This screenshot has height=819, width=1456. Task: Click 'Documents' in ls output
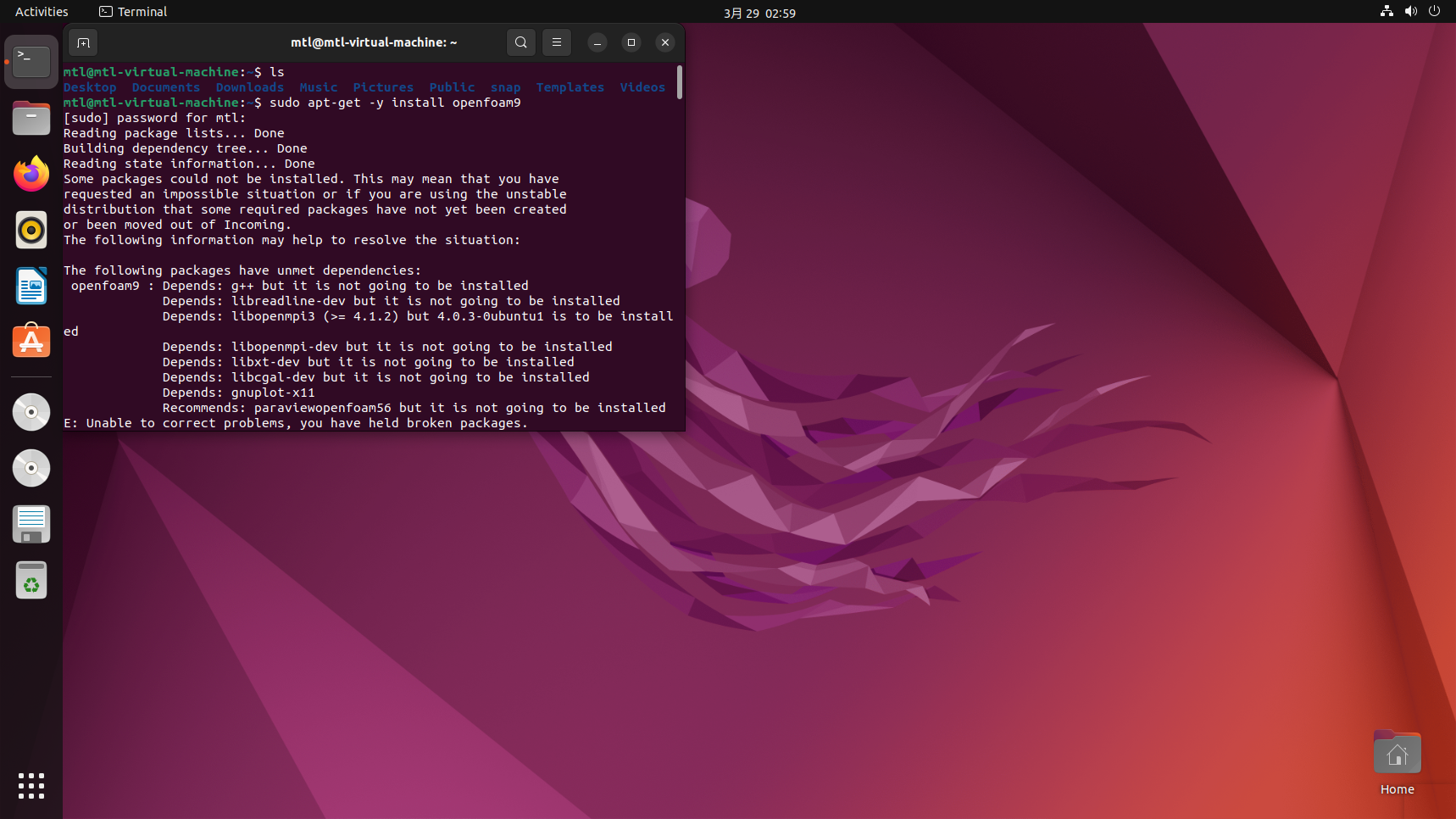[x=166, y=87]
